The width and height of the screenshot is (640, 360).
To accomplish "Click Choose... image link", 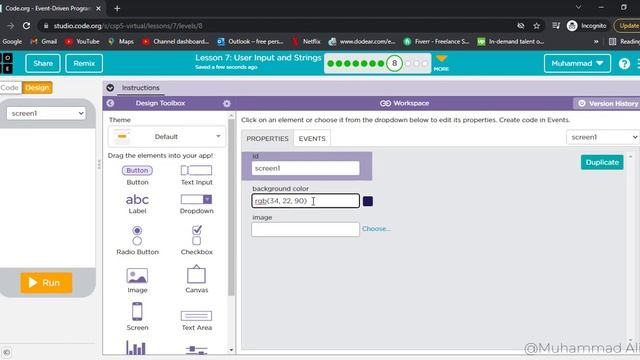I will coord(376,229).
